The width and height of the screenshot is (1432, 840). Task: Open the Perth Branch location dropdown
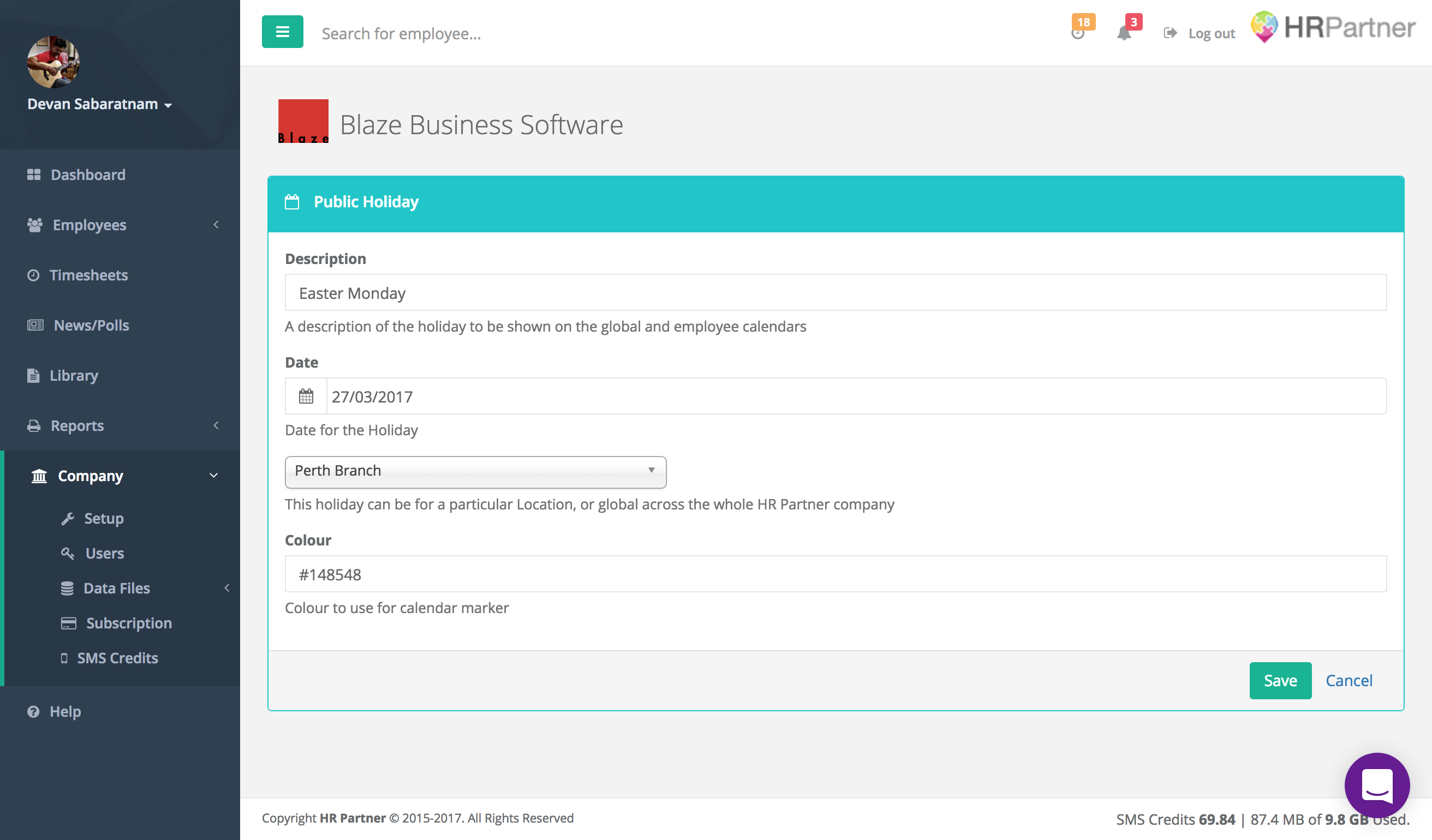pos(475,471)
